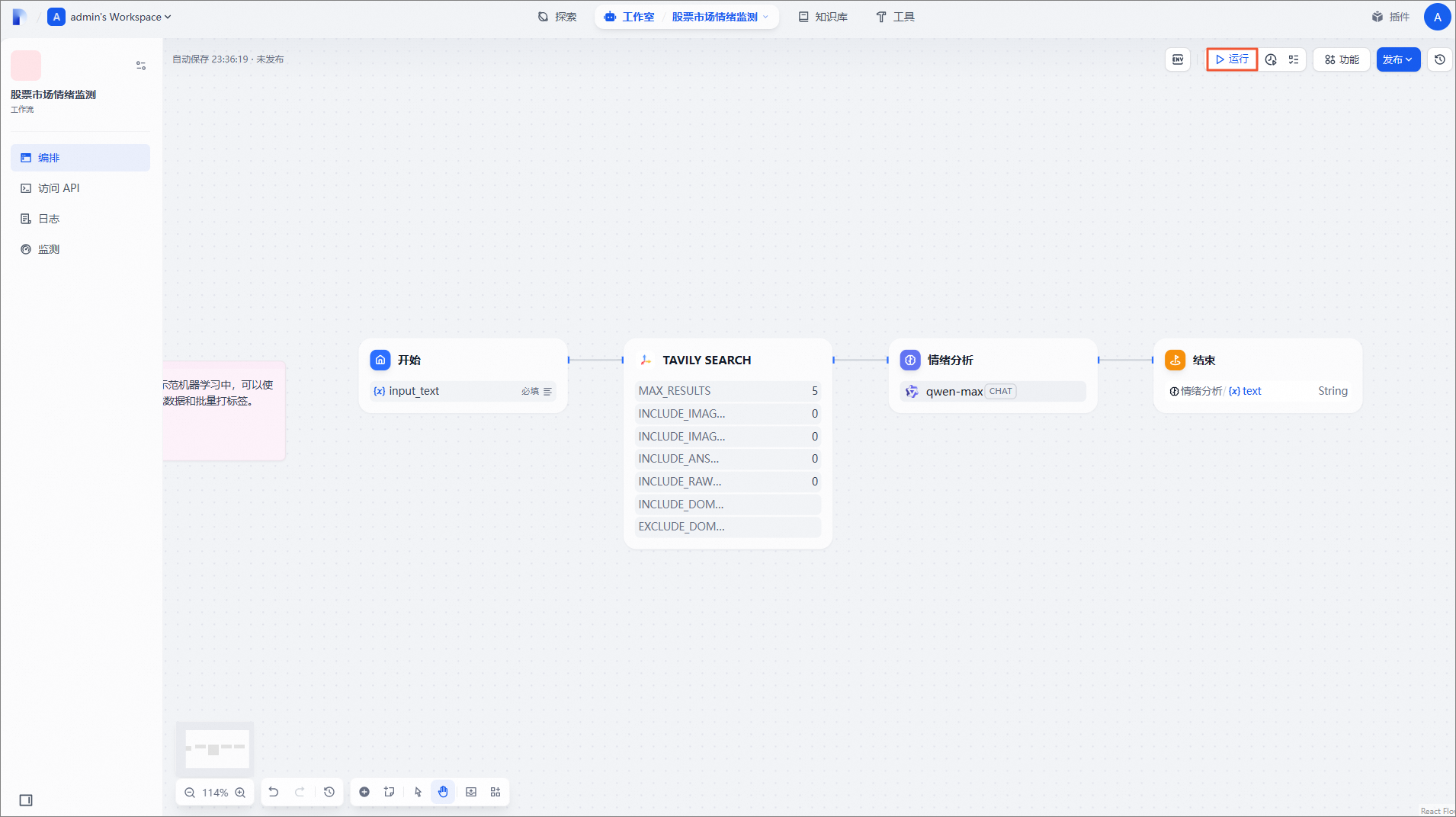Select the MAX_RESULTS parameter row
1456x817 pixels.
point(728,391)
